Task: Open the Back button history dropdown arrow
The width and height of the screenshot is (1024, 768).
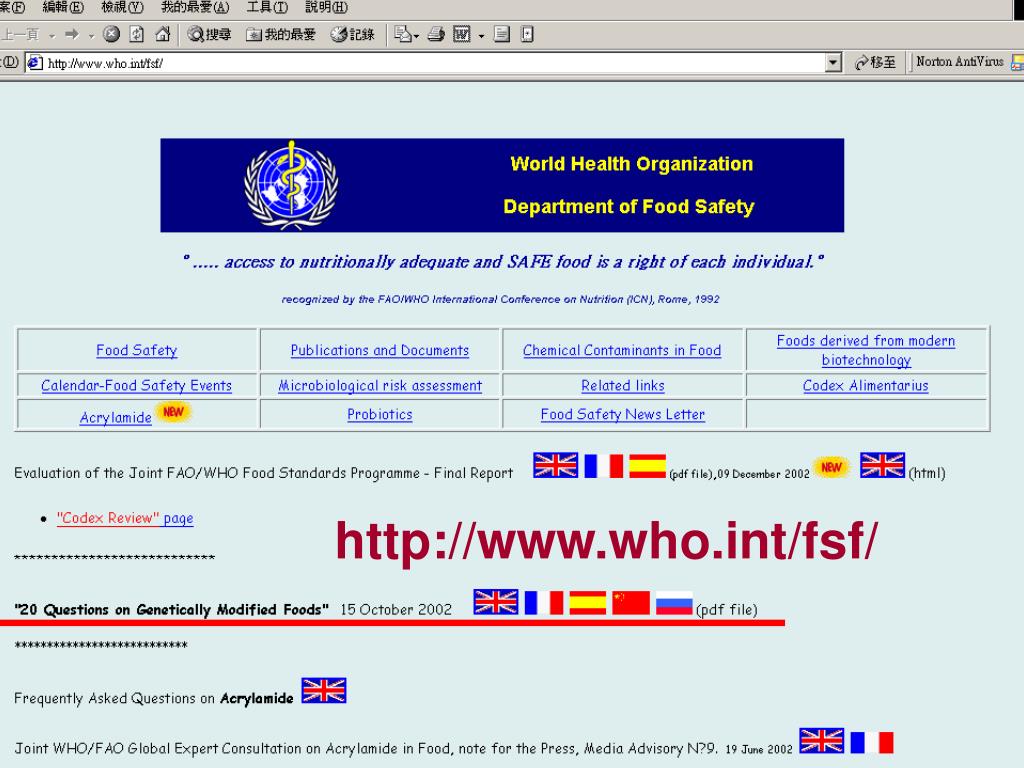Action: pyautogui.click(x=52, y=35)
